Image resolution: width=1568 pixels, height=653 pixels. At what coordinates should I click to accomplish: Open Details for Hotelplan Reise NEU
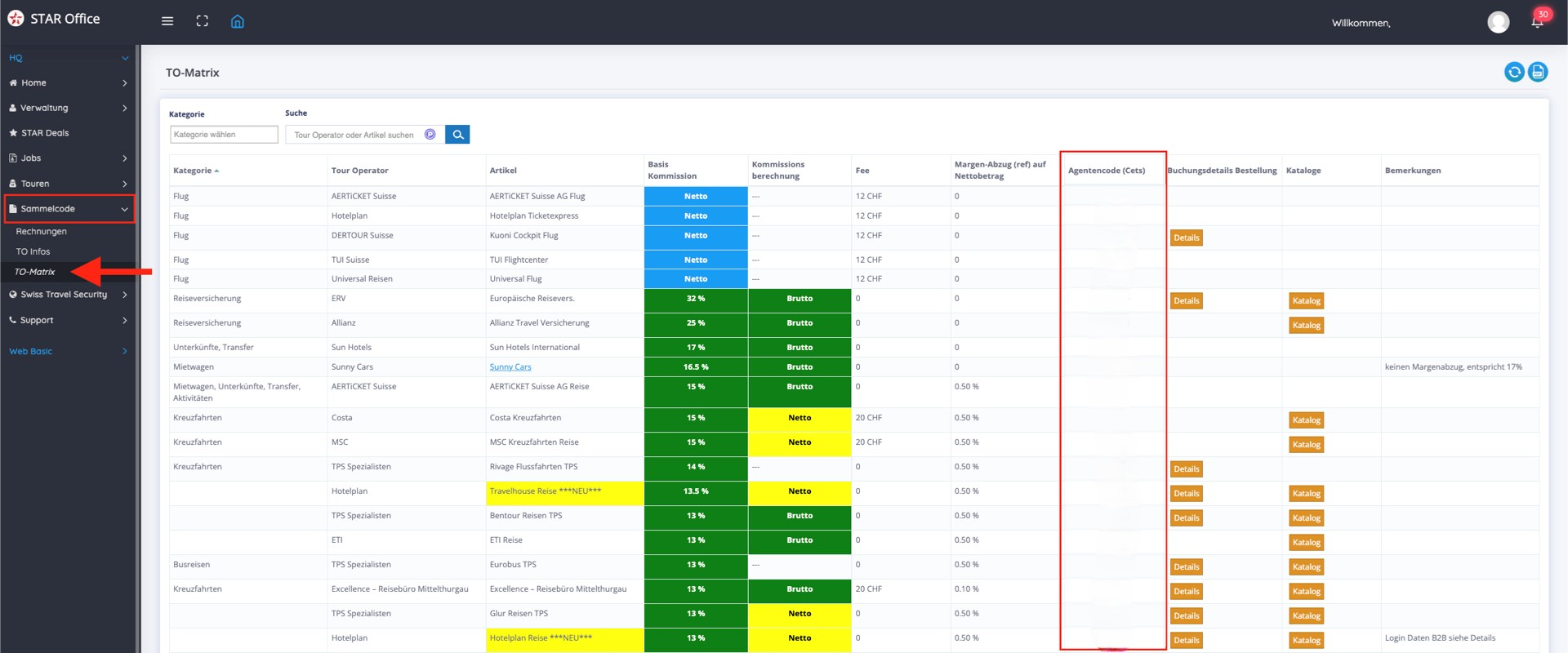tap(1186, 640)
